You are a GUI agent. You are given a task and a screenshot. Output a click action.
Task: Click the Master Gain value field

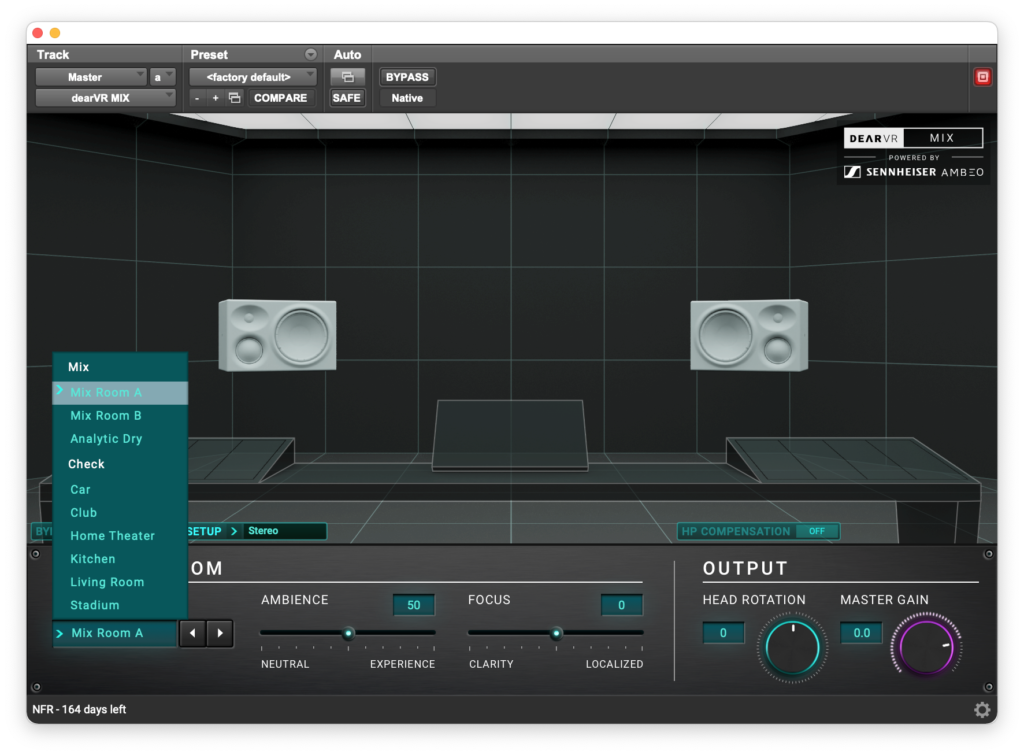point(861,633)
